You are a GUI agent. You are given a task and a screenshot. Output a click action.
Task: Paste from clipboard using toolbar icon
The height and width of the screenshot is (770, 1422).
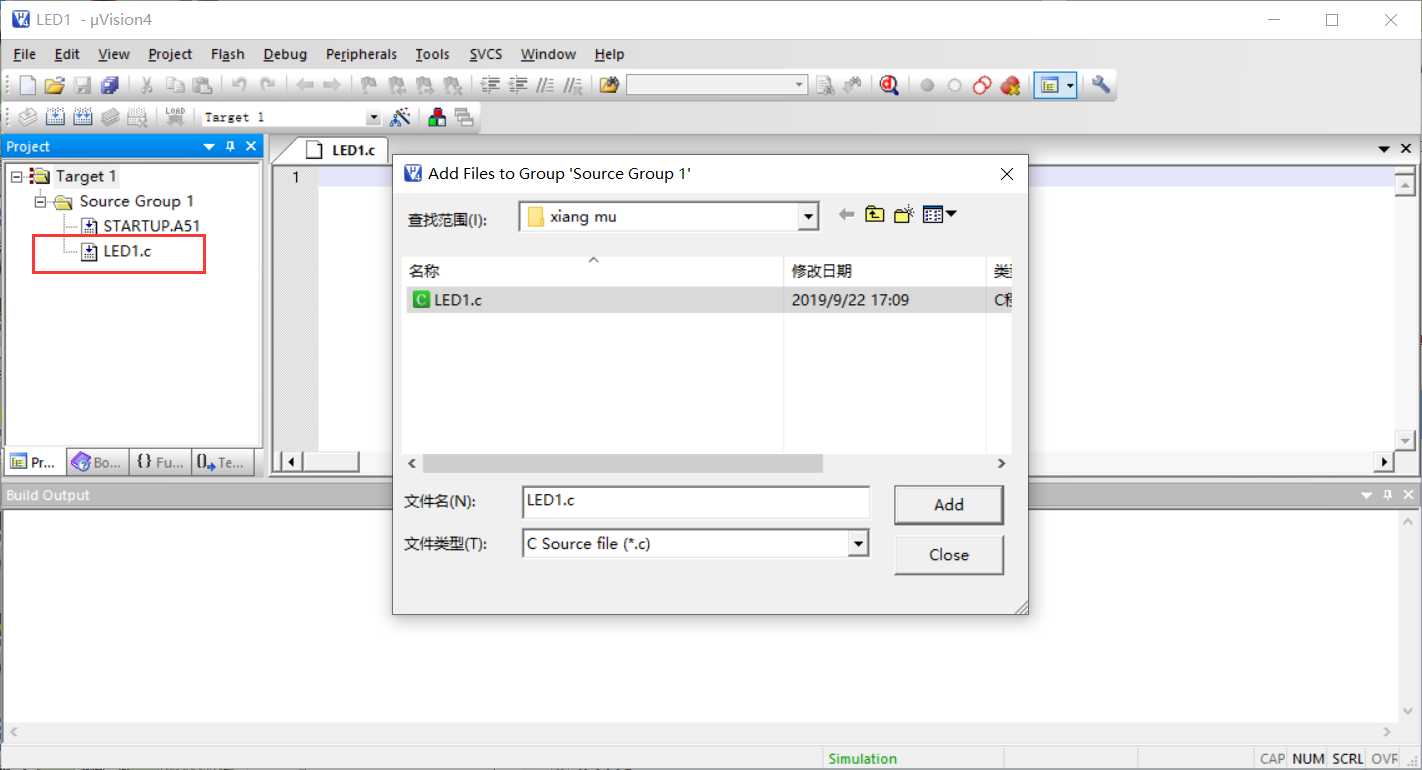pos(202,86)
